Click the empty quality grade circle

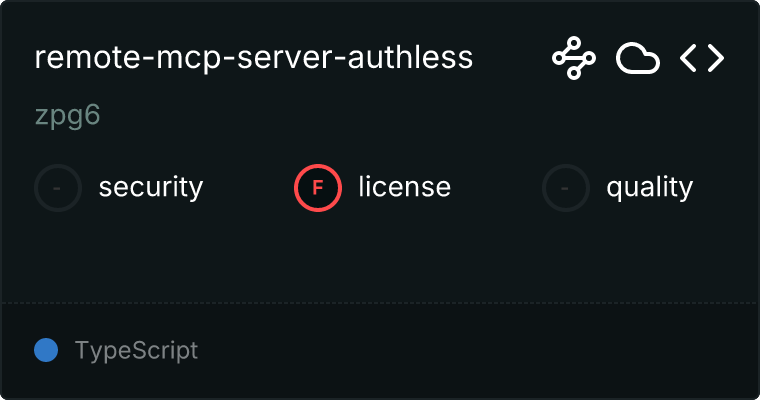tap(566, 188)
